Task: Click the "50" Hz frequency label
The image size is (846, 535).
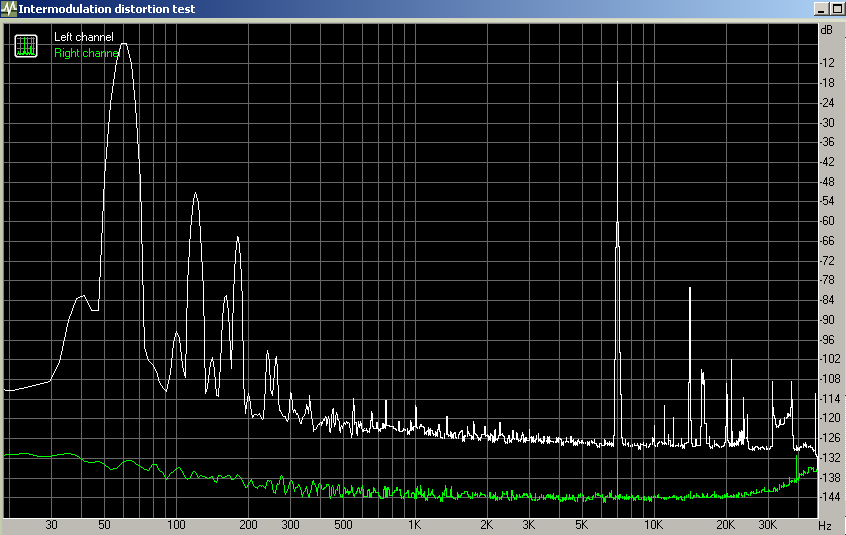Action: [104, 525]
